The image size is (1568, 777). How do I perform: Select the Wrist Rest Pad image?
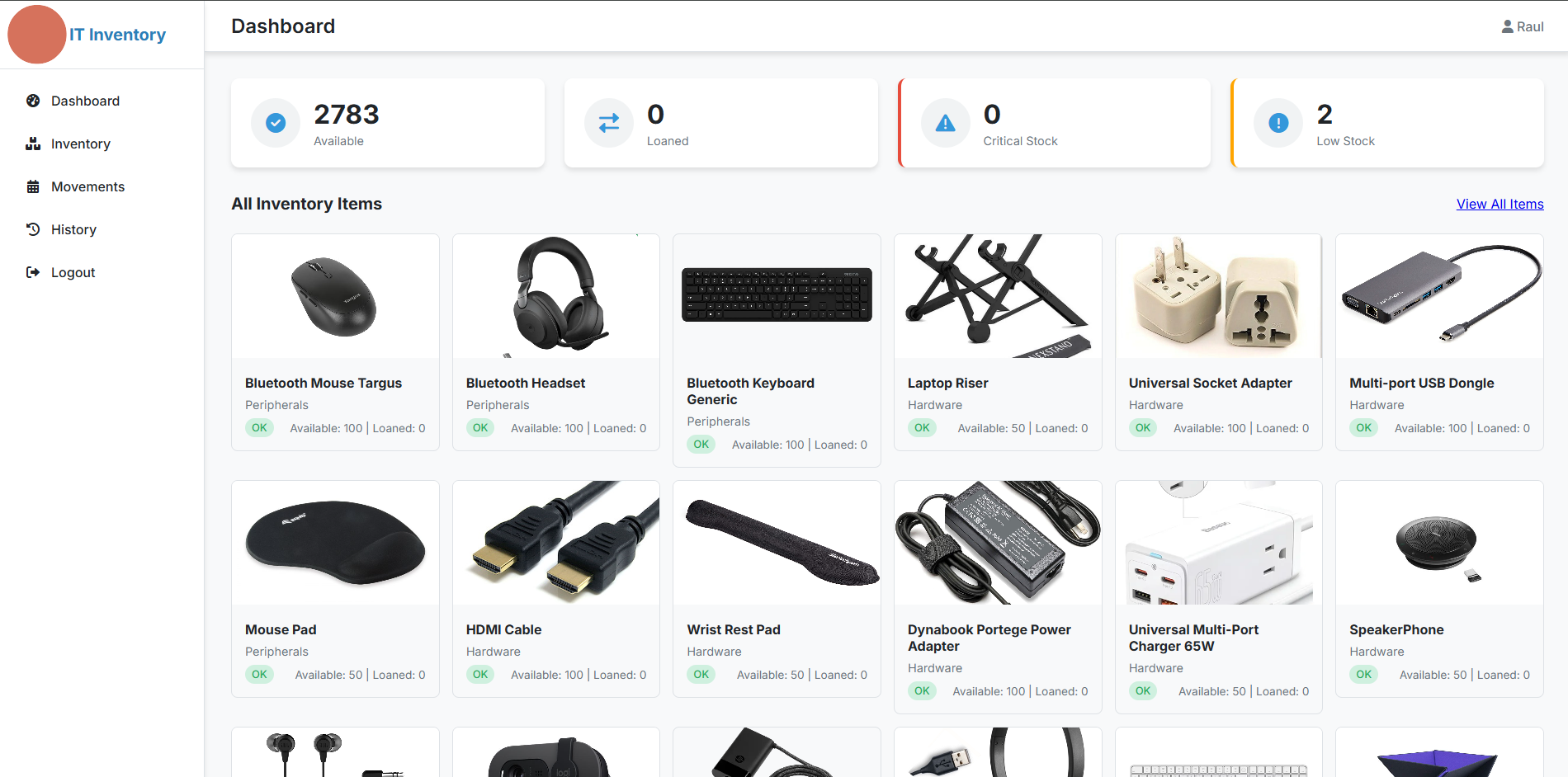pos(777,543)
